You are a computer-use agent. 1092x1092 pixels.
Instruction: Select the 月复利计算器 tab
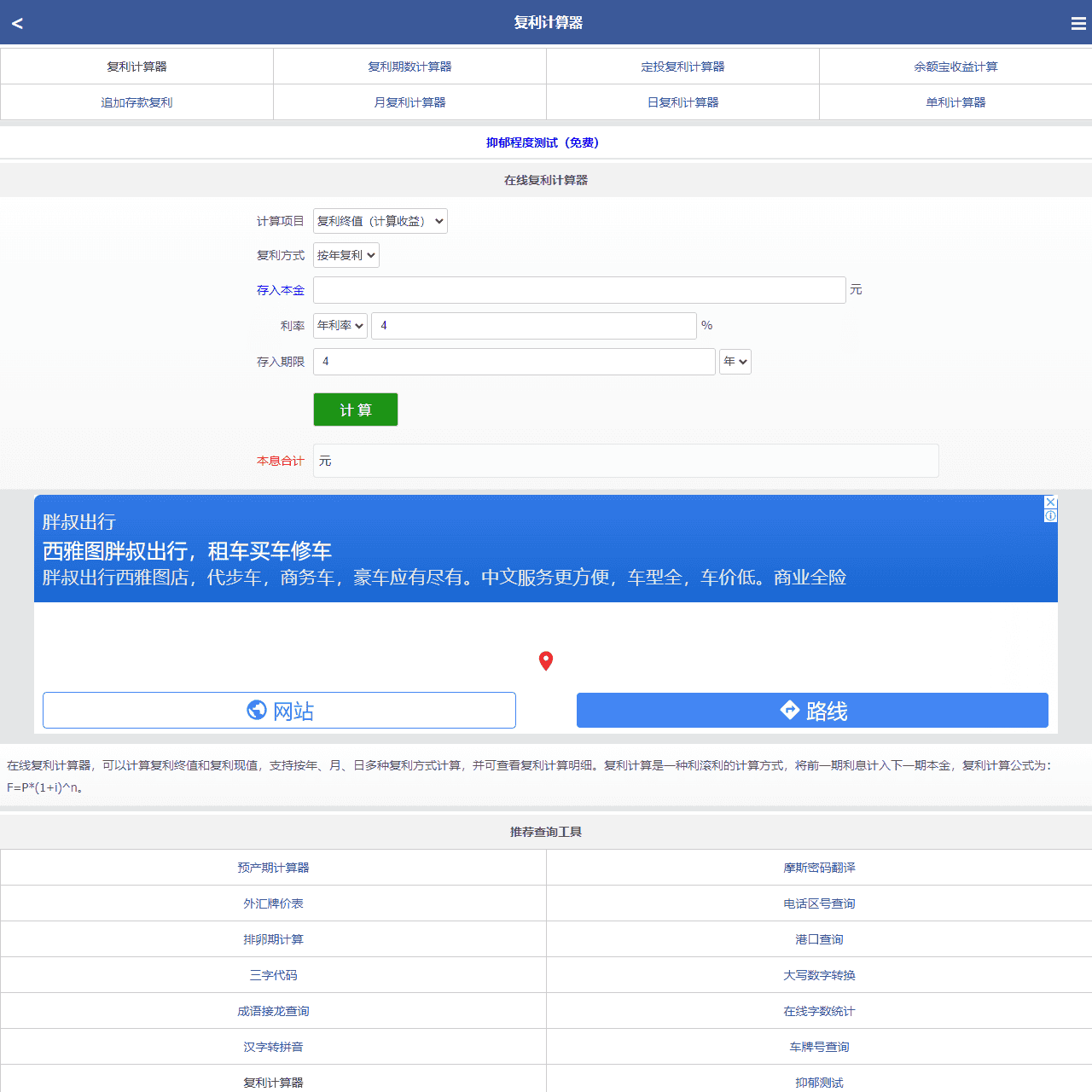click(x=409, y=102)
